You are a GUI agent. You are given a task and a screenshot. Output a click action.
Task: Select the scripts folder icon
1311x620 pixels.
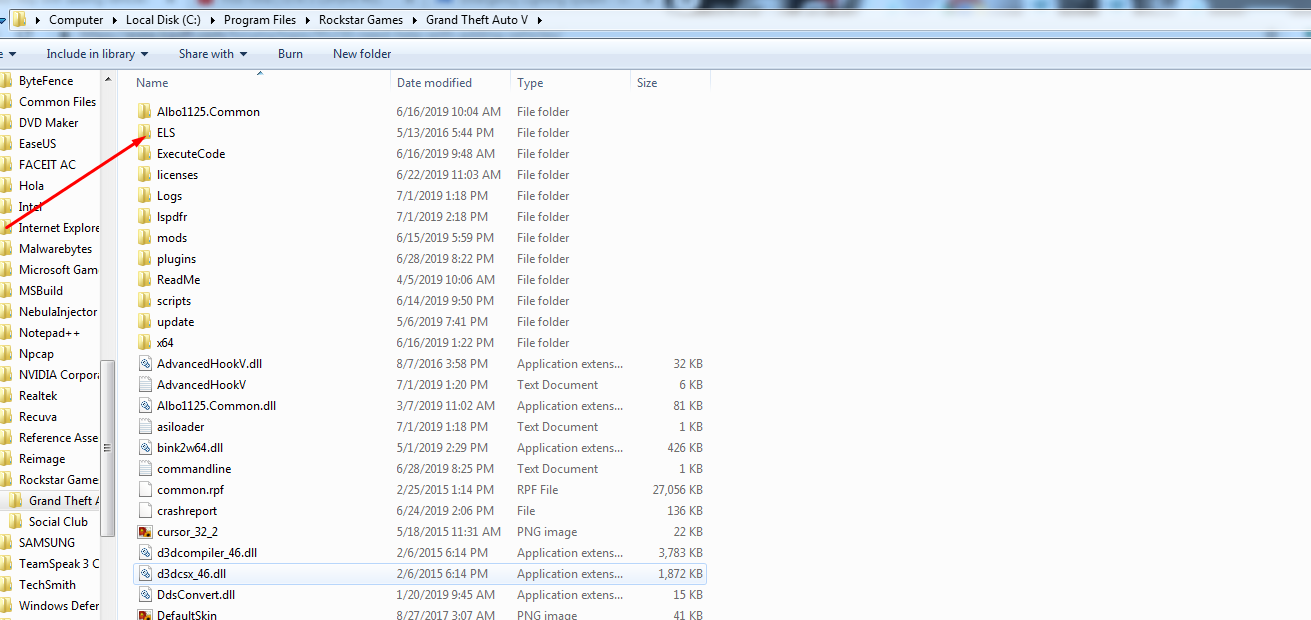[x=145, y=301]
